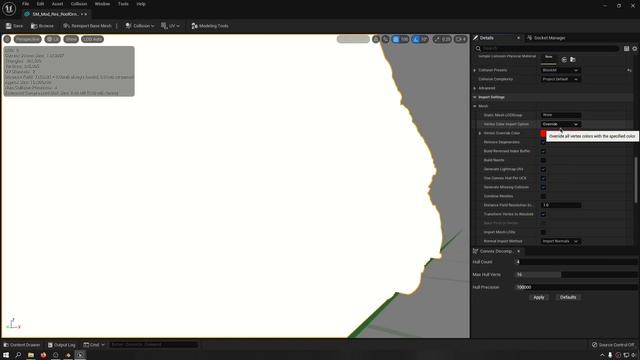This screenshot has width=640, height=360.
Task: Click the camera speed icon
Action: [x=460, y=39]
